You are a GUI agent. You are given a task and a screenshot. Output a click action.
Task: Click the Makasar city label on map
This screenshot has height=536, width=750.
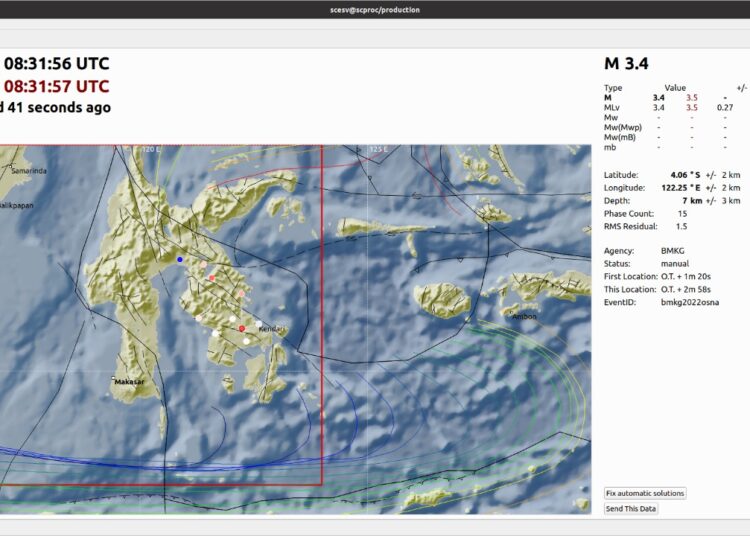coord(128,382)
